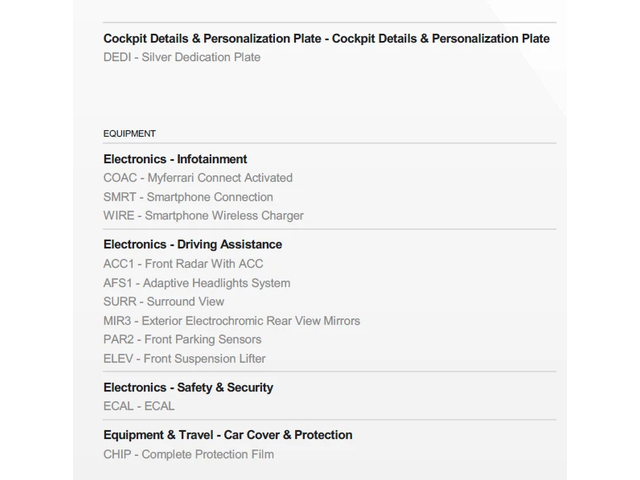640x480 pixels.
Task: Select the ECAL - ECAL entry
Action: (138, 406)
